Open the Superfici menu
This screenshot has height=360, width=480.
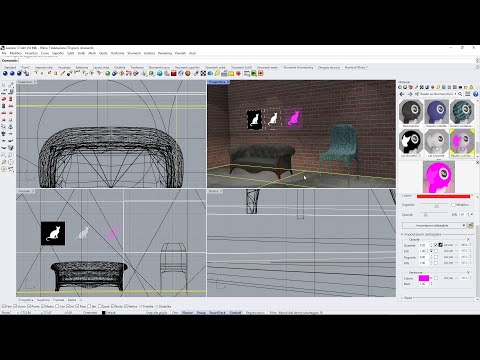(58, 53)
